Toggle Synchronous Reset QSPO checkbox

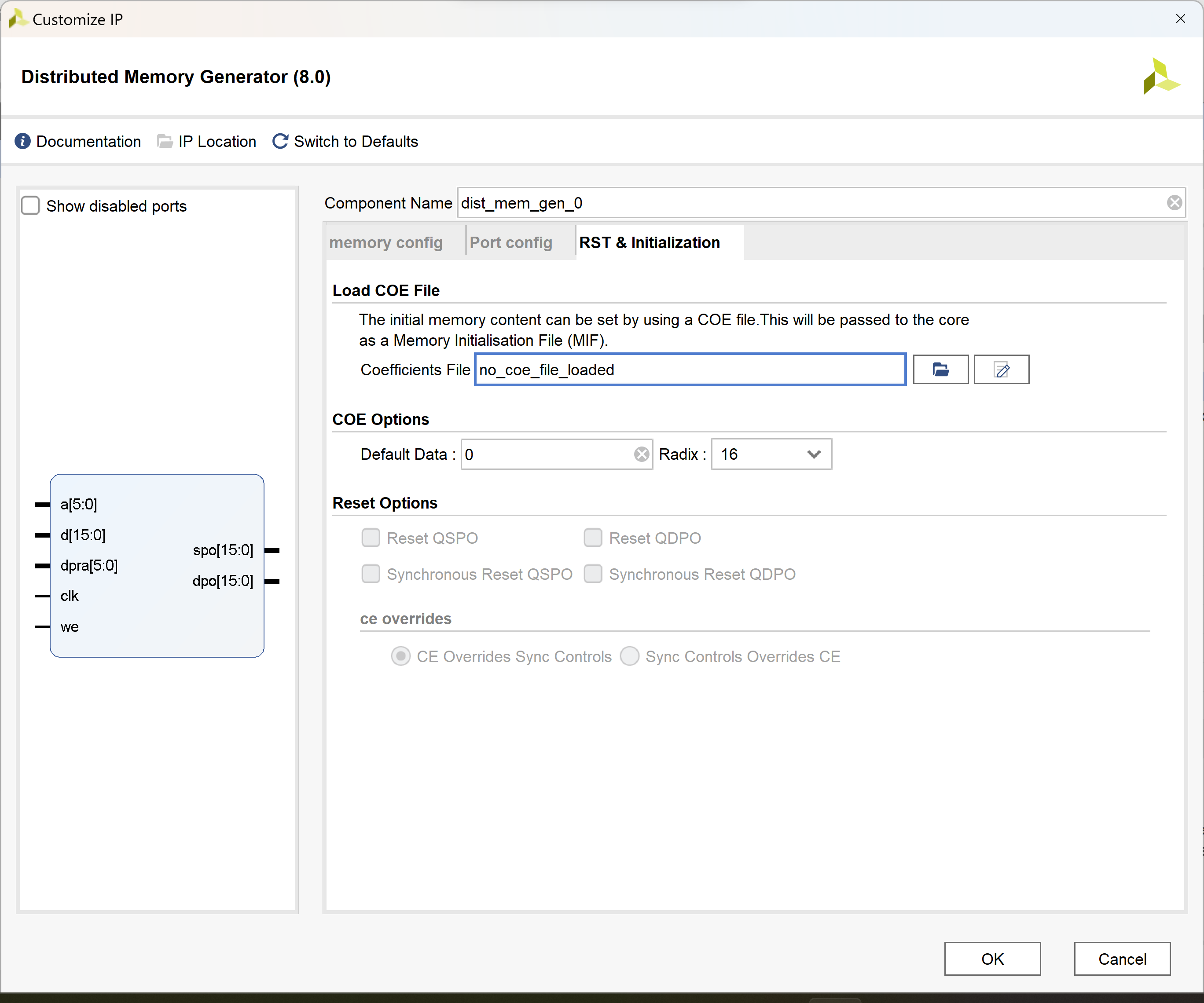371,574
